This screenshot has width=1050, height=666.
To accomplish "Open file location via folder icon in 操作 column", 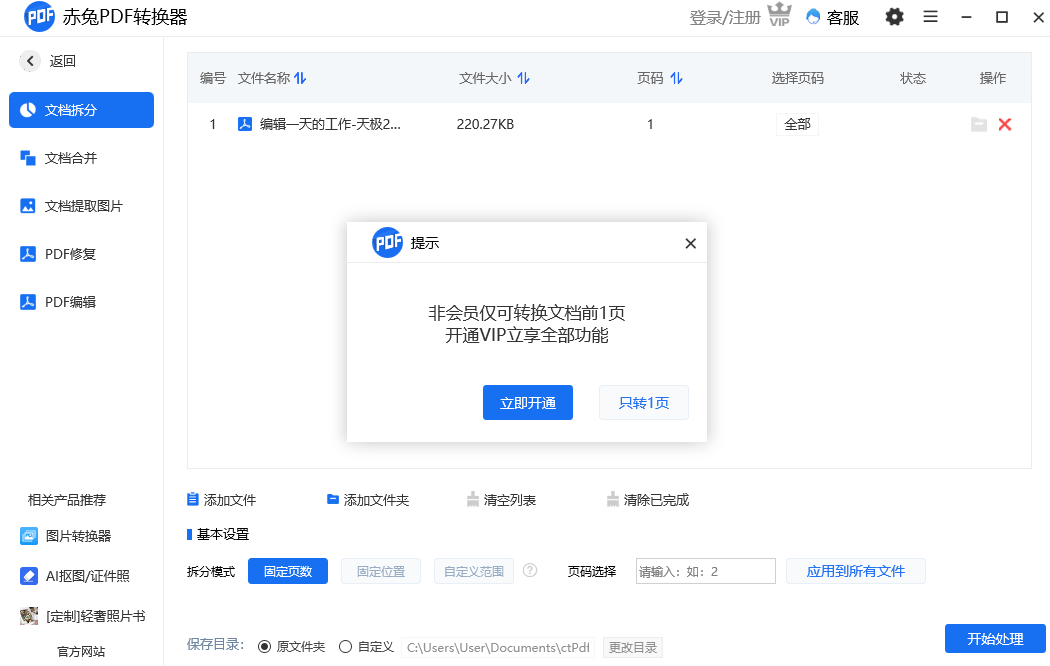I will click(978, 124).
